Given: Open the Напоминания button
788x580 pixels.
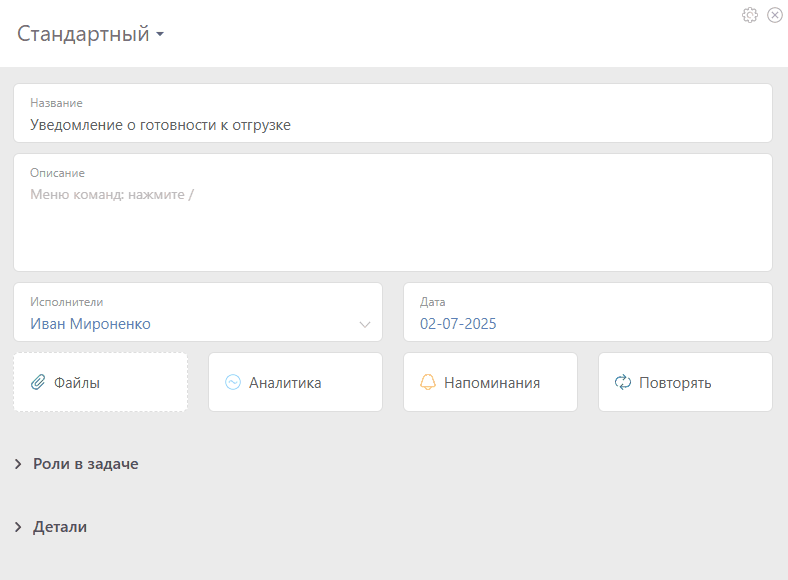Looking at the screenshot, I should pos(490,382).
